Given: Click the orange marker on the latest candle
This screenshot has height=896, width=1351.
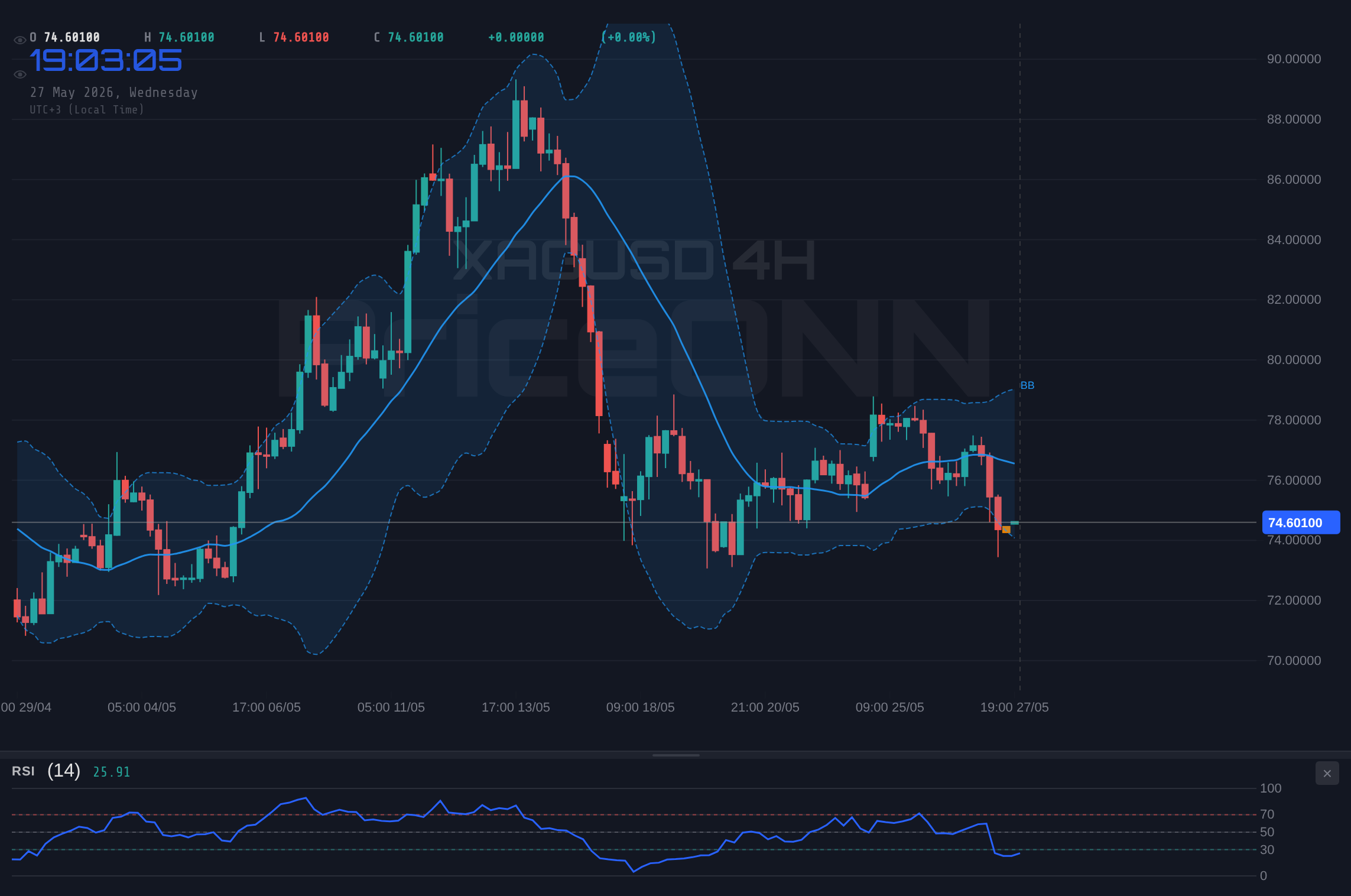Looking at the screenshot, I should [x=1006, y=530].
